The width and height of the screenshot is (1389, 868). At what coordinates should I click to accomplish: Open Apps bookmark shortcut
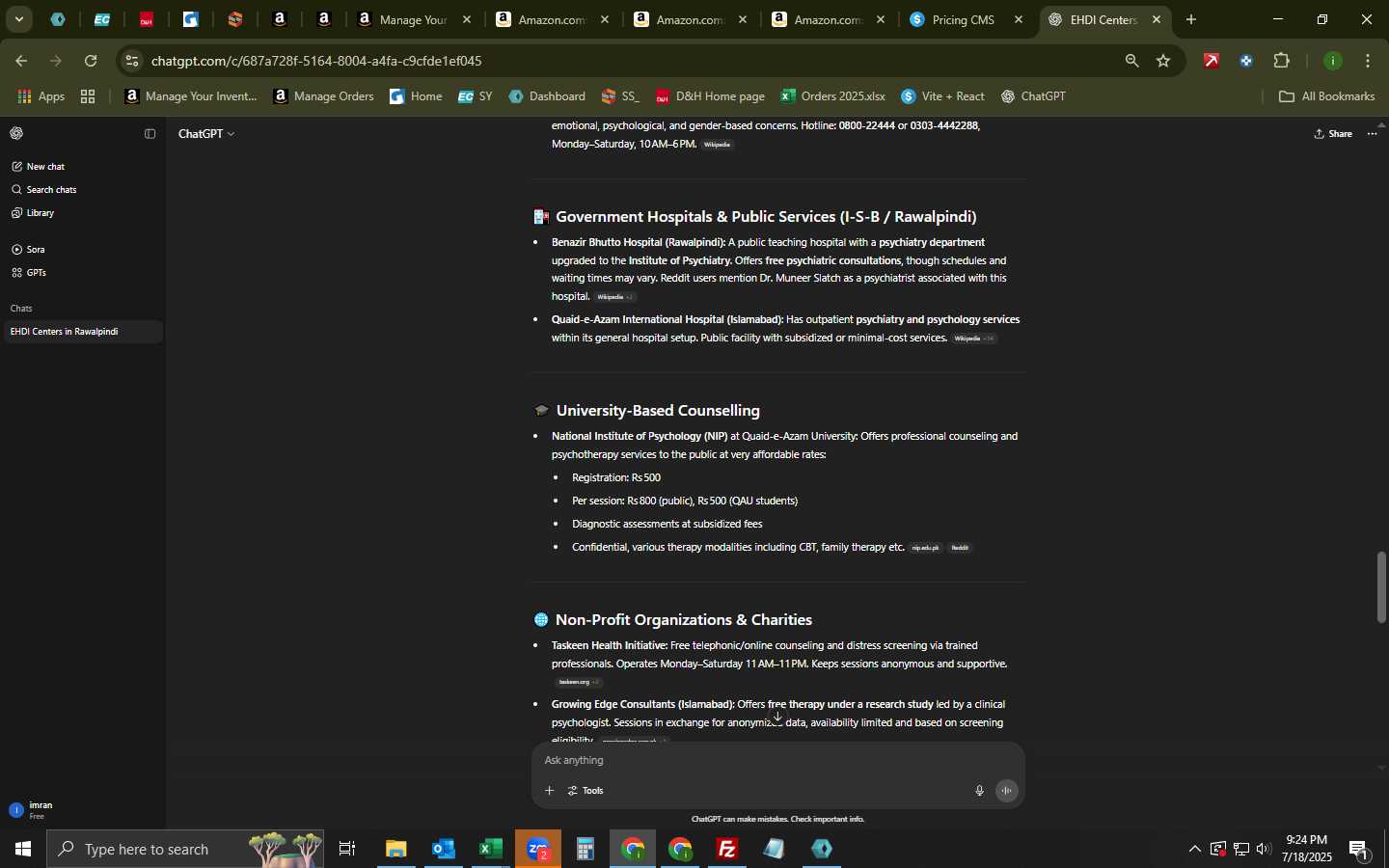tap(41, 96)
